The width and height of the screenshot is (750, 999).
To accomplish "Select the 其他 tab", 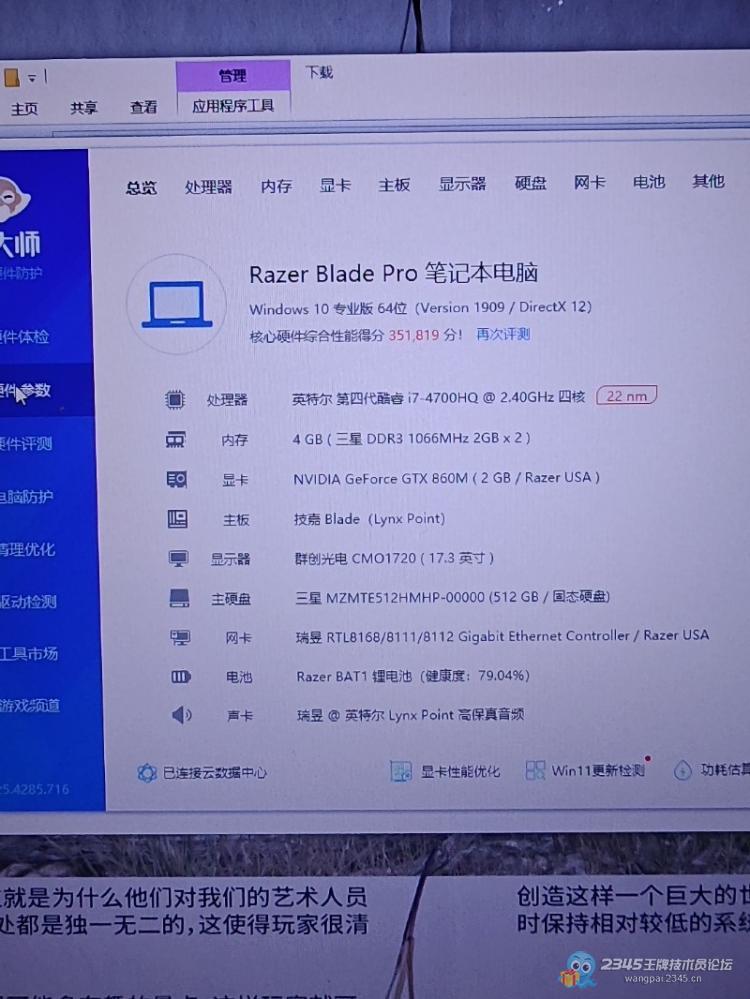I will pos(708,181).
